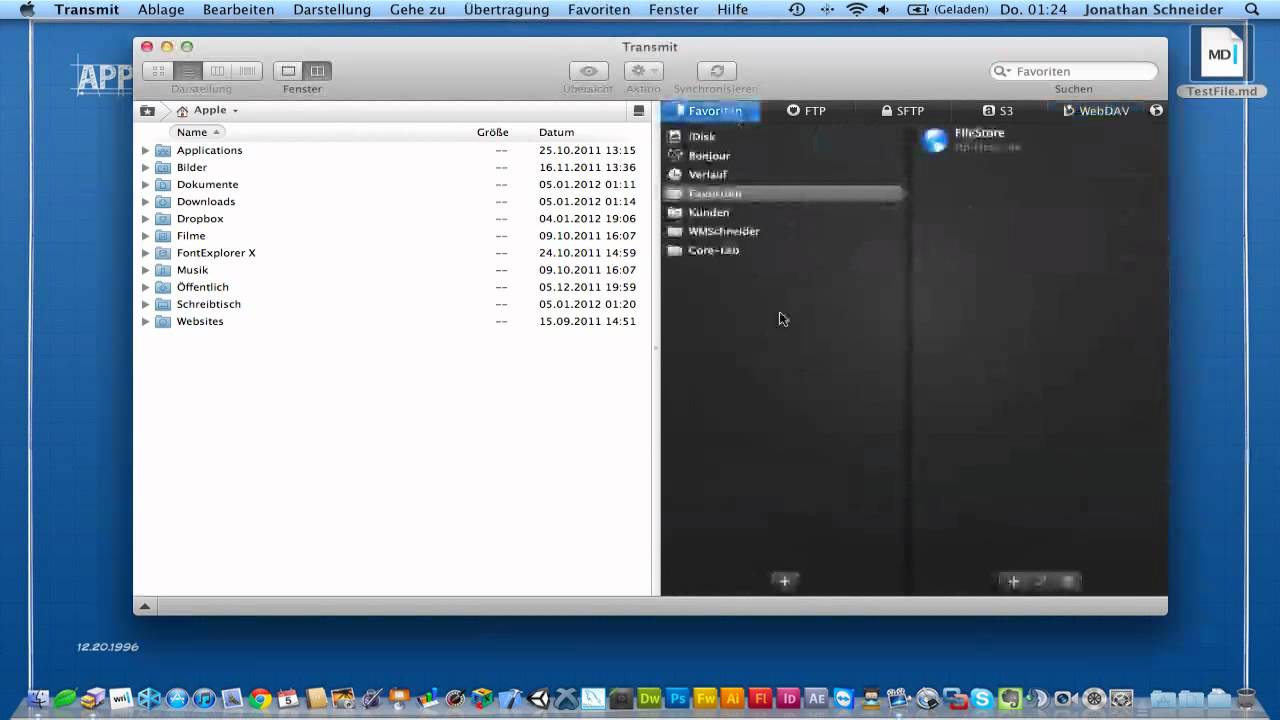The width and height of the screenshot is (1280, 720).
Task: Select Core-Lab folder in favorites sidebar
Action: pos(783,250)
